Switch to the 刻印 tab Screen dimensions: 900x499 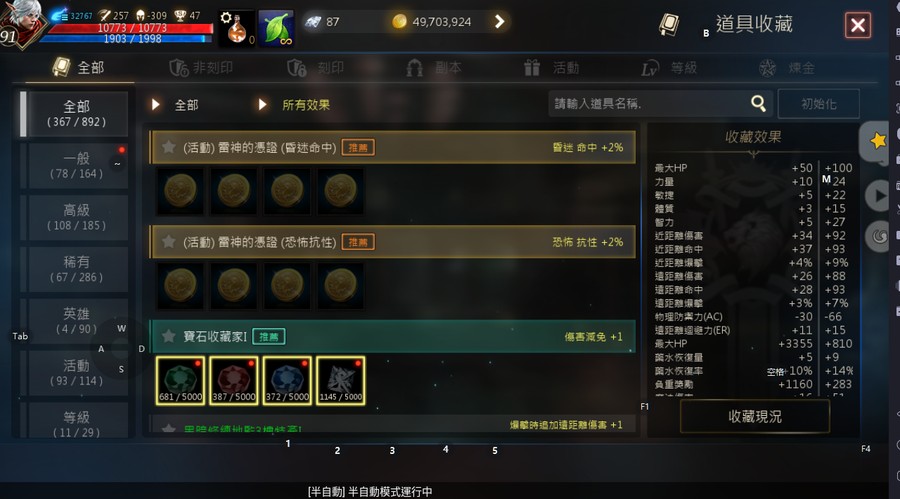click(316, 68)
